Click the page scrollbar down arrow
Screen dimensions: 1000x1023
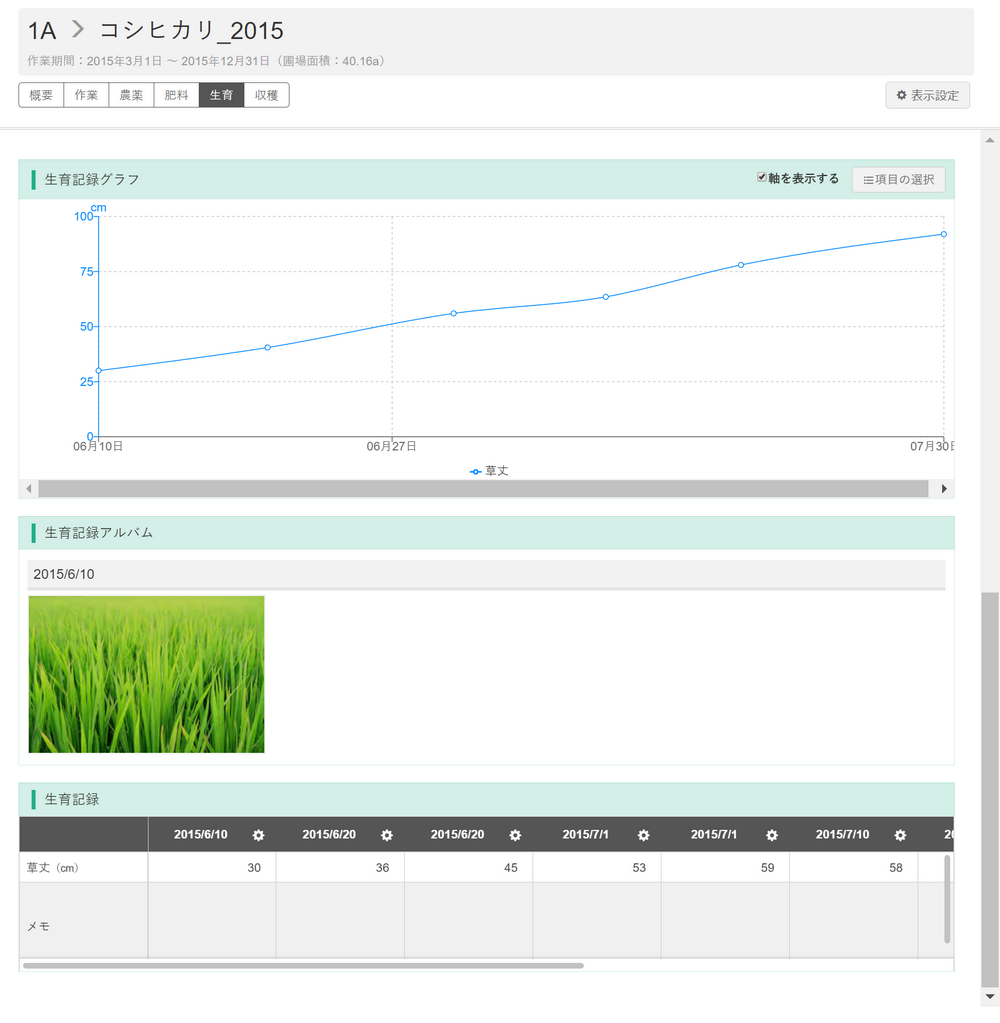click(x=990, y=997)
